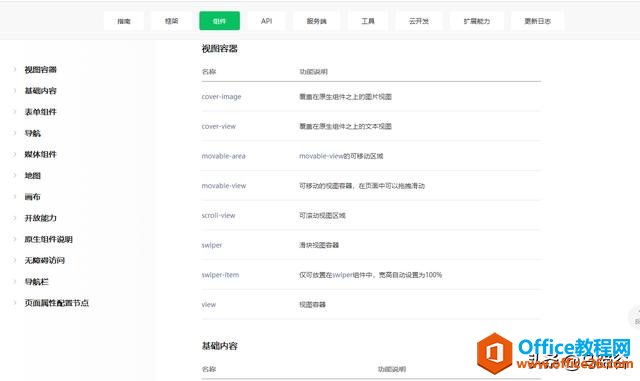The width and height of the screenshot is (640, 381).
Task: Open the view component link
Action: tap(209, 305)
